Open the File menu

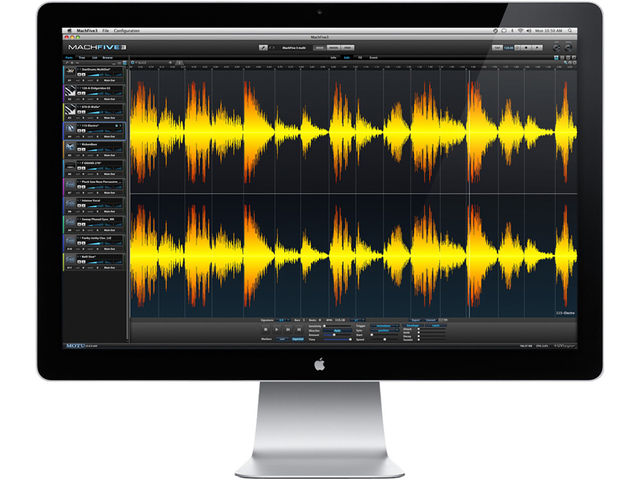[x=105, y=31]
